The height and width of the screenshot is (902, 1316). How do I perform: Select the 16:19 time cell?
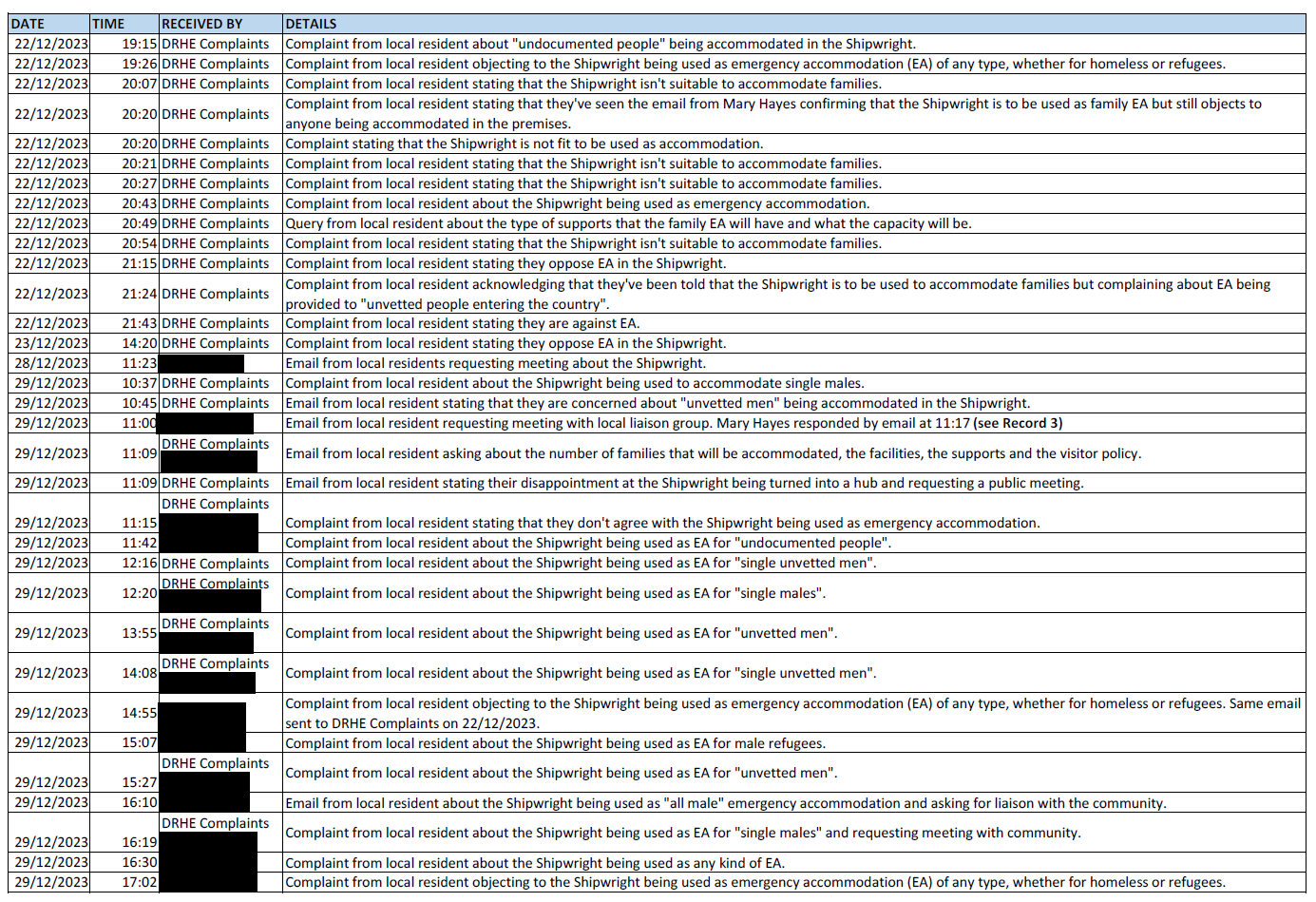[124, 833]
